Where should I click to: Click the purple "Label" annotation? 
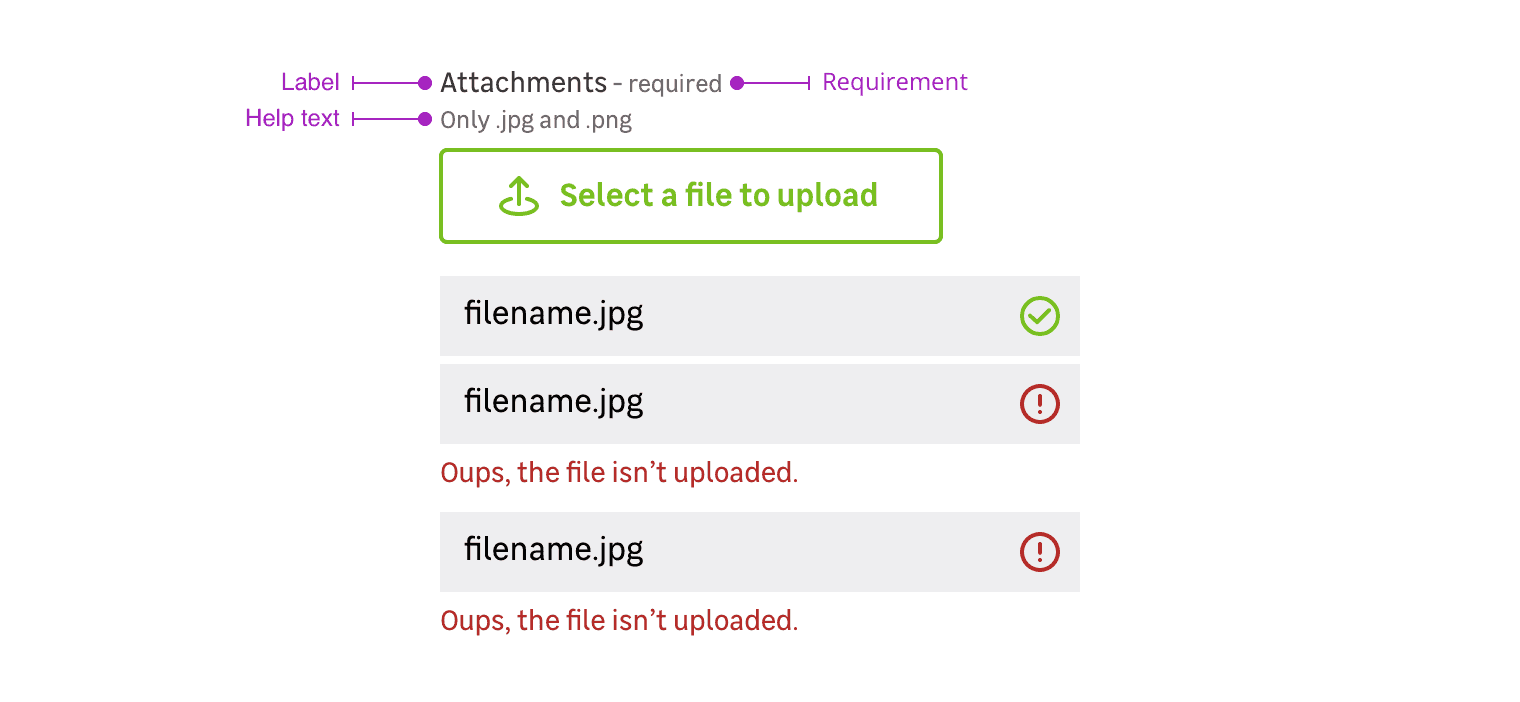pos(310,82)
